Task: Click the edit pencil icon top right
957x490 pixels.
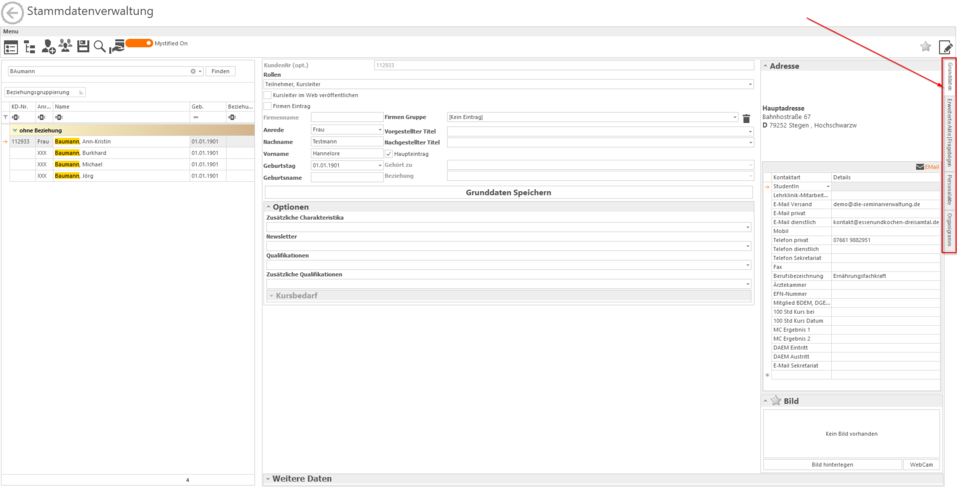Action: 945,46
